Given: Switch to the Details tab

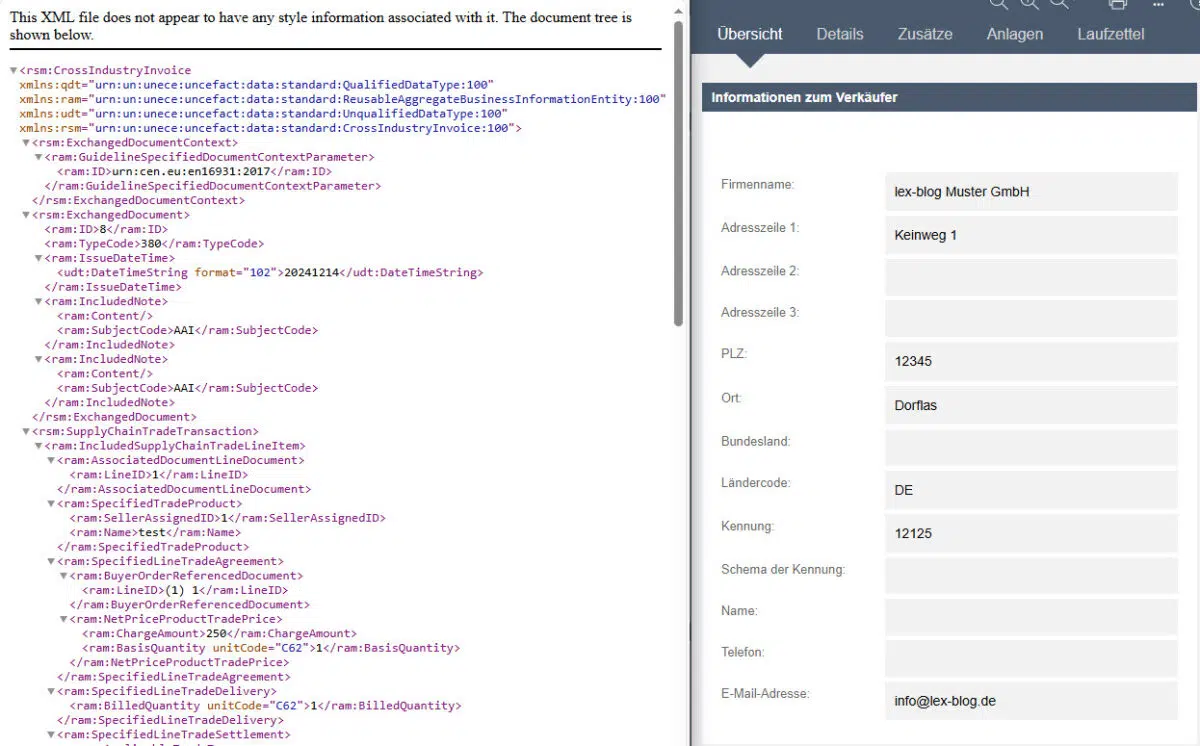Looking at the screenshot, I should (839, 34).
